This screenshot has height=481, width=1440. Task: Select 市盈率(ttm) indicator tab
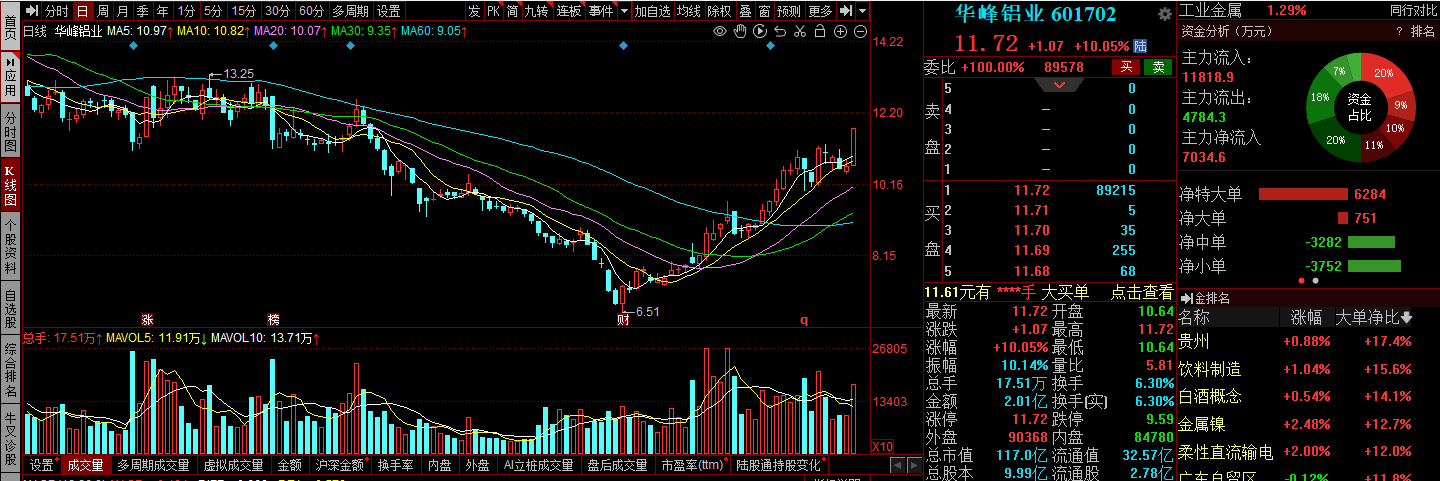pyautogui.click(x=692, y=465)
